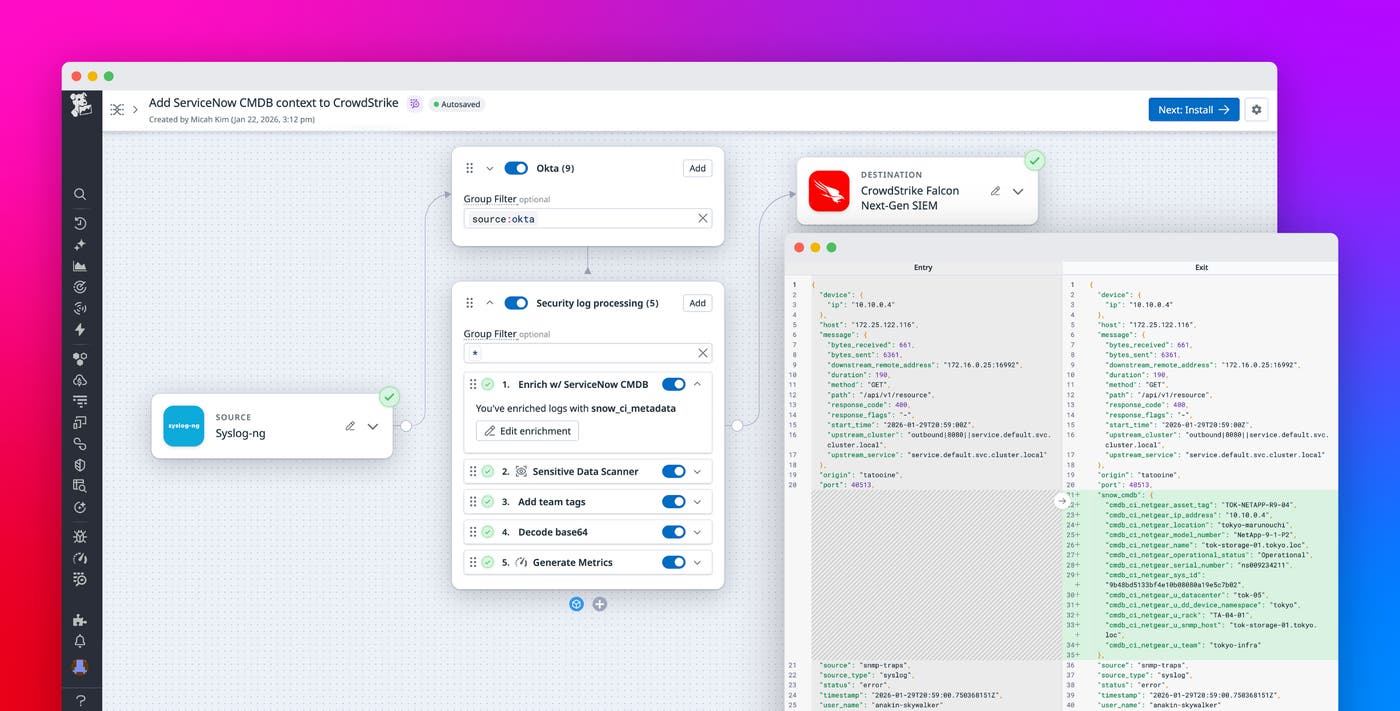Image resolution: width=1400 pixels, height=711 pixels.
Task: Click the edit pencil on CrowdStrike Falcon destination
Action: pos(995,191)
